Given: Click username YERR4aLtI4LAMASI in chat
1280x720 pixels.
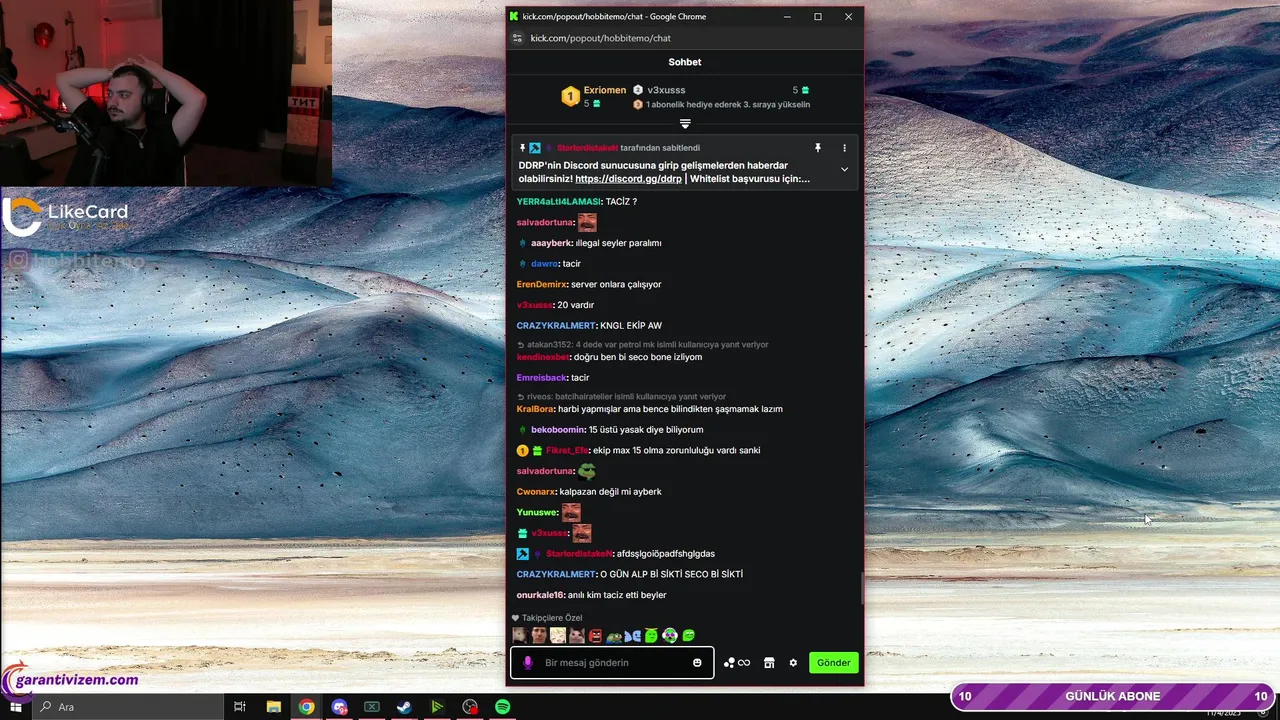Looking at the screenshot, I should coord(559,202).
